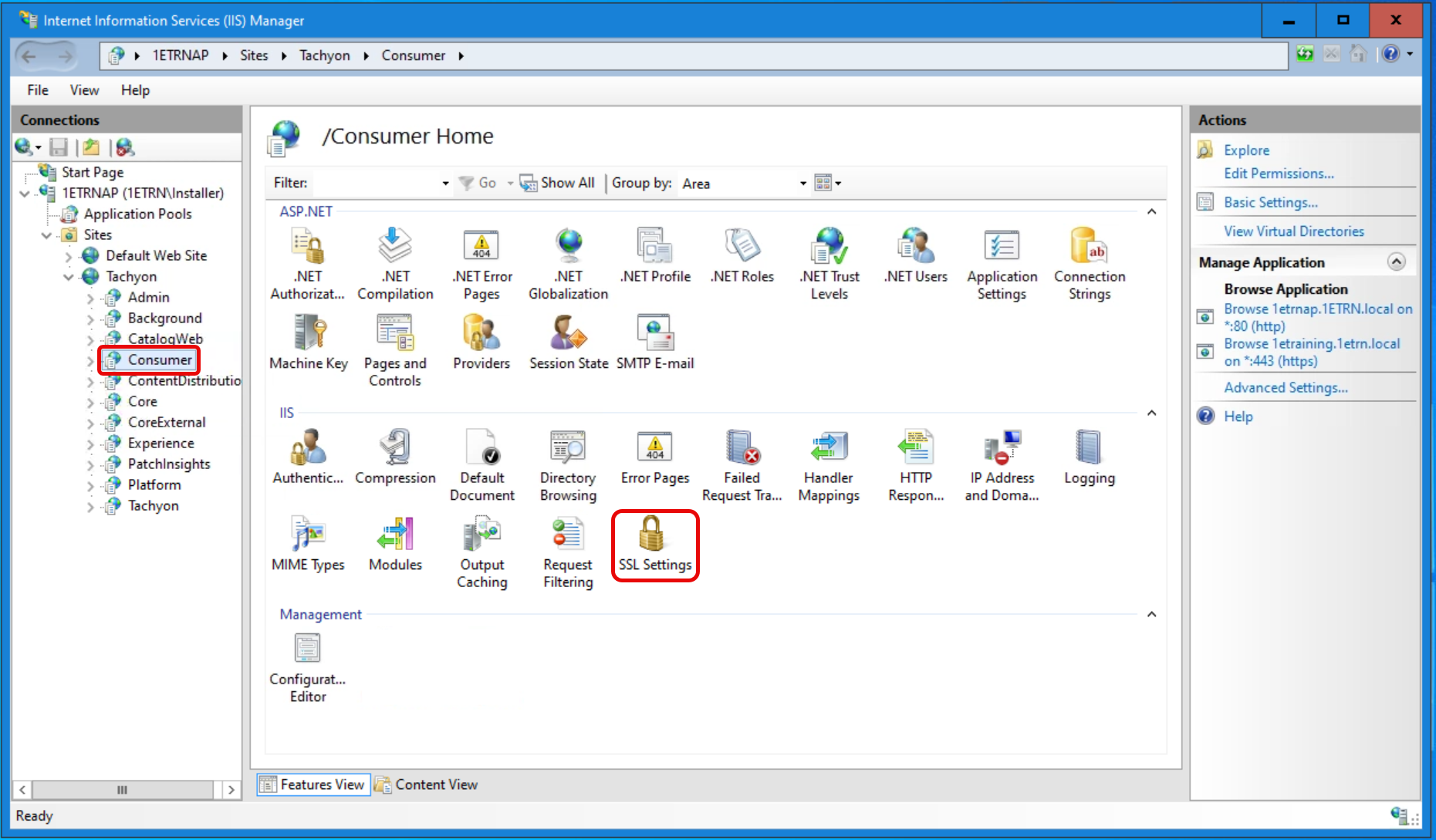This screenshot has width=1436, height=840.
Task: Open the Request Filtering feature
Action: 568,553
